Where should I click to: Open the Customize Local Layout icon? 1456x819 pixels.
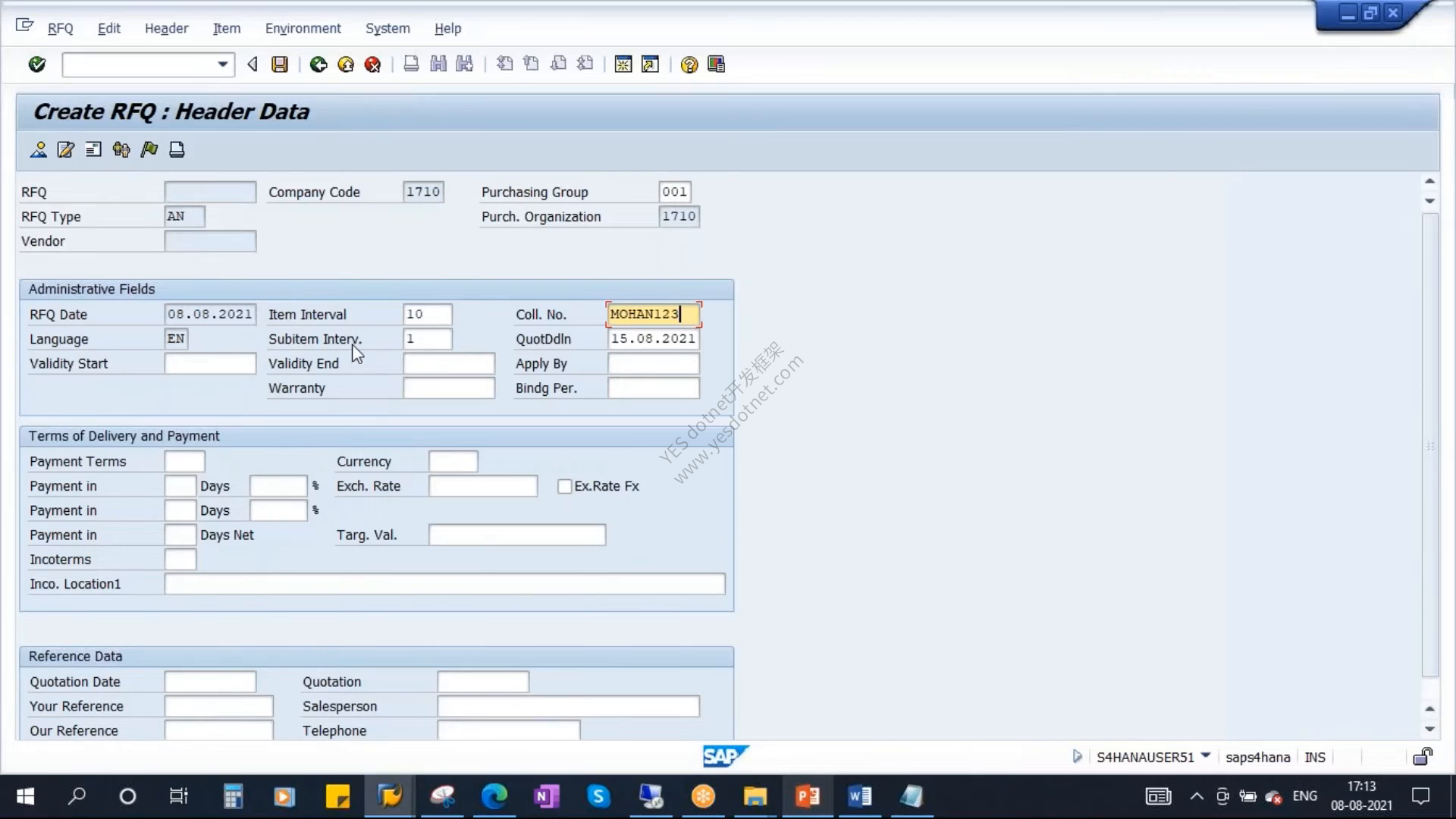coord(716,64)
